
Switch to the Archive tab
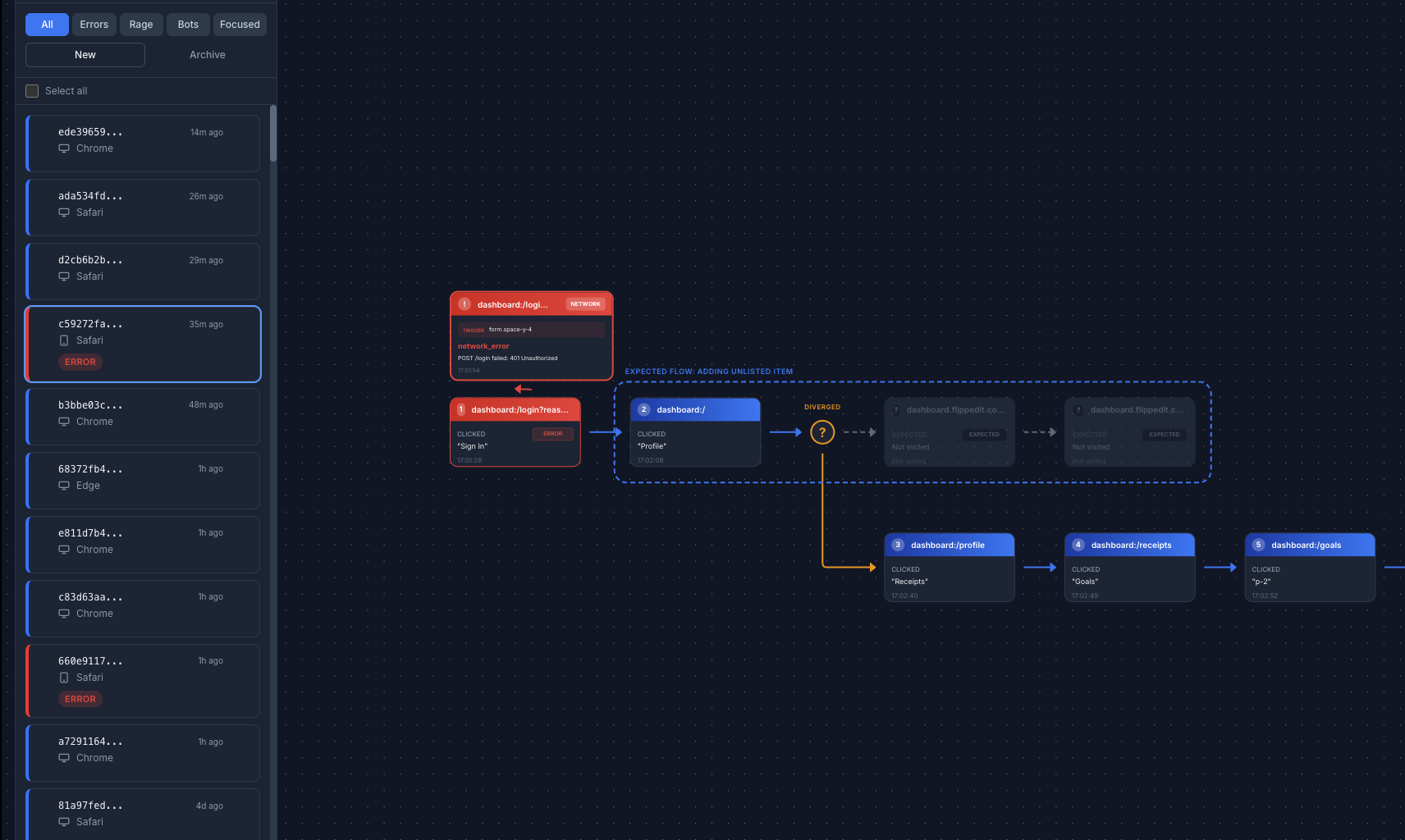(207, 54)
